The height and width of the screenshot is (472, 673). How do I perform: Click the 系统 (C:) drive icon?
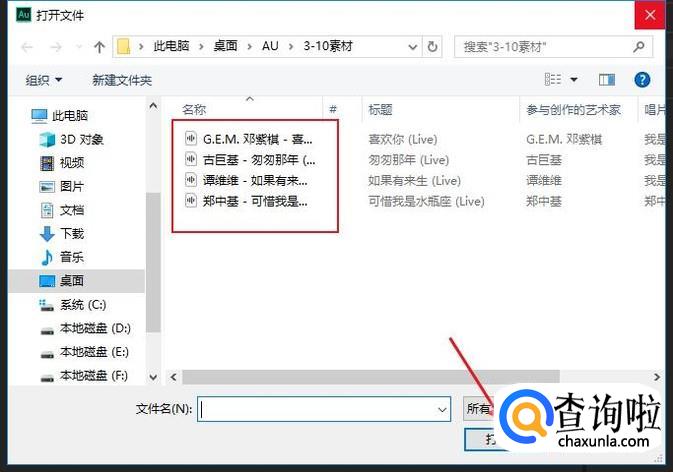coord(46,305)
